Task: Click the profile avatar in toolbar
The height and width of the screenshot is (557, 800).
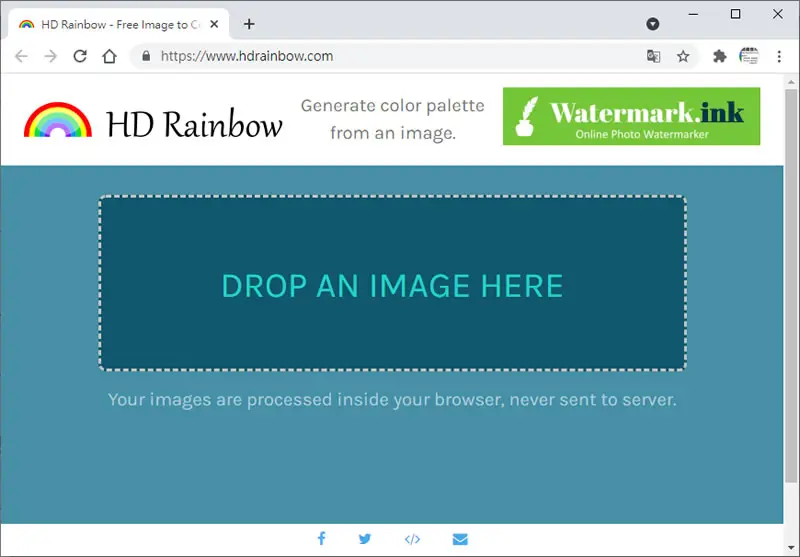Action: (749, 56)
